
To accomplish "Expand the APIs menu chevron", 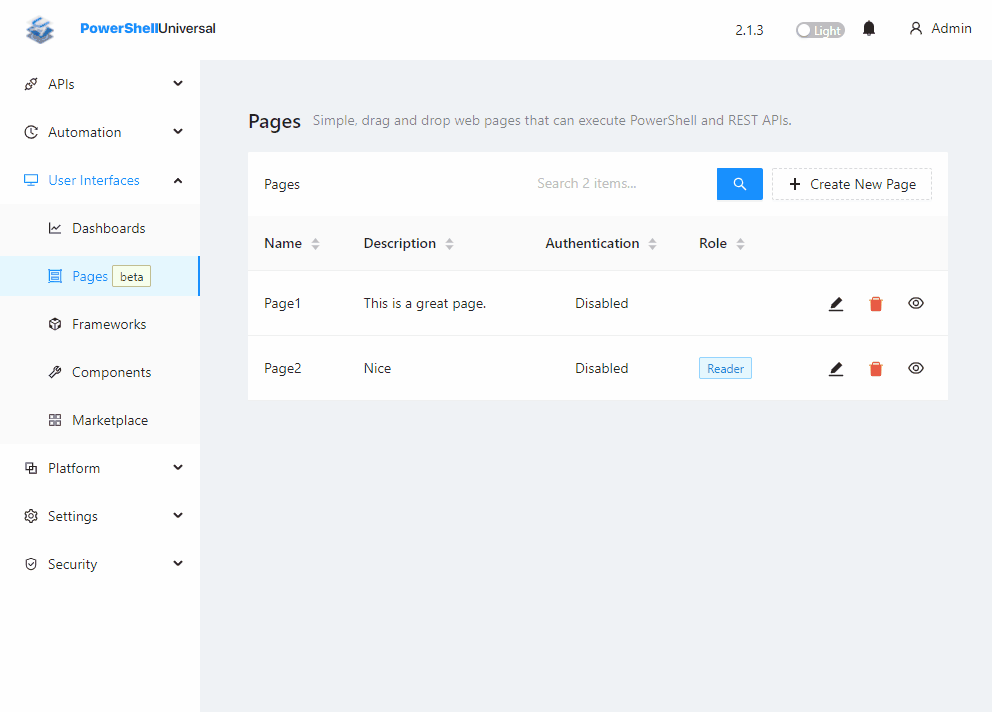I will click(x=178, y=84).
